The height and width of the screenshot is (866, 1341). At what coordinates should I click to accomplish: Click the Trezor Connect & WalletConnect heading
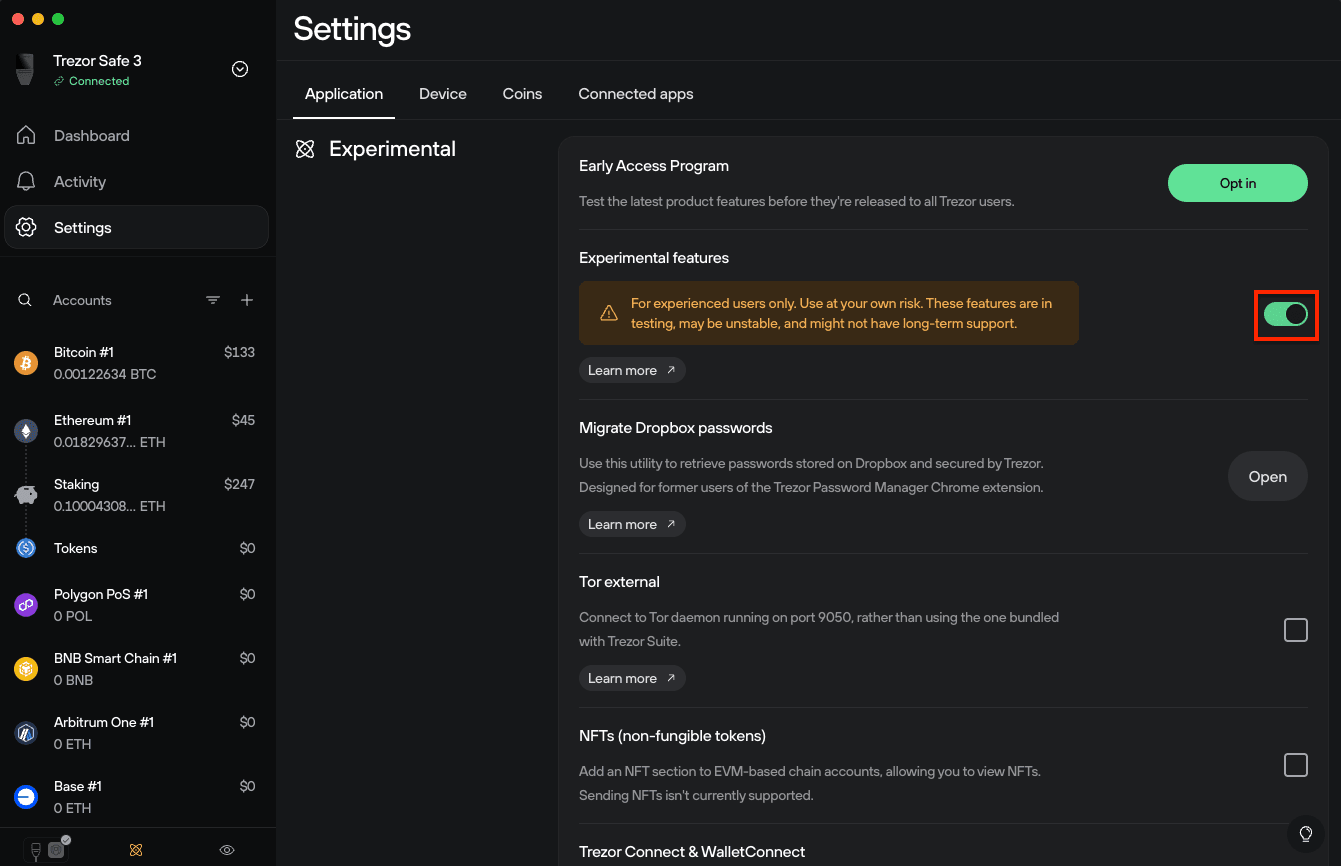692,852
